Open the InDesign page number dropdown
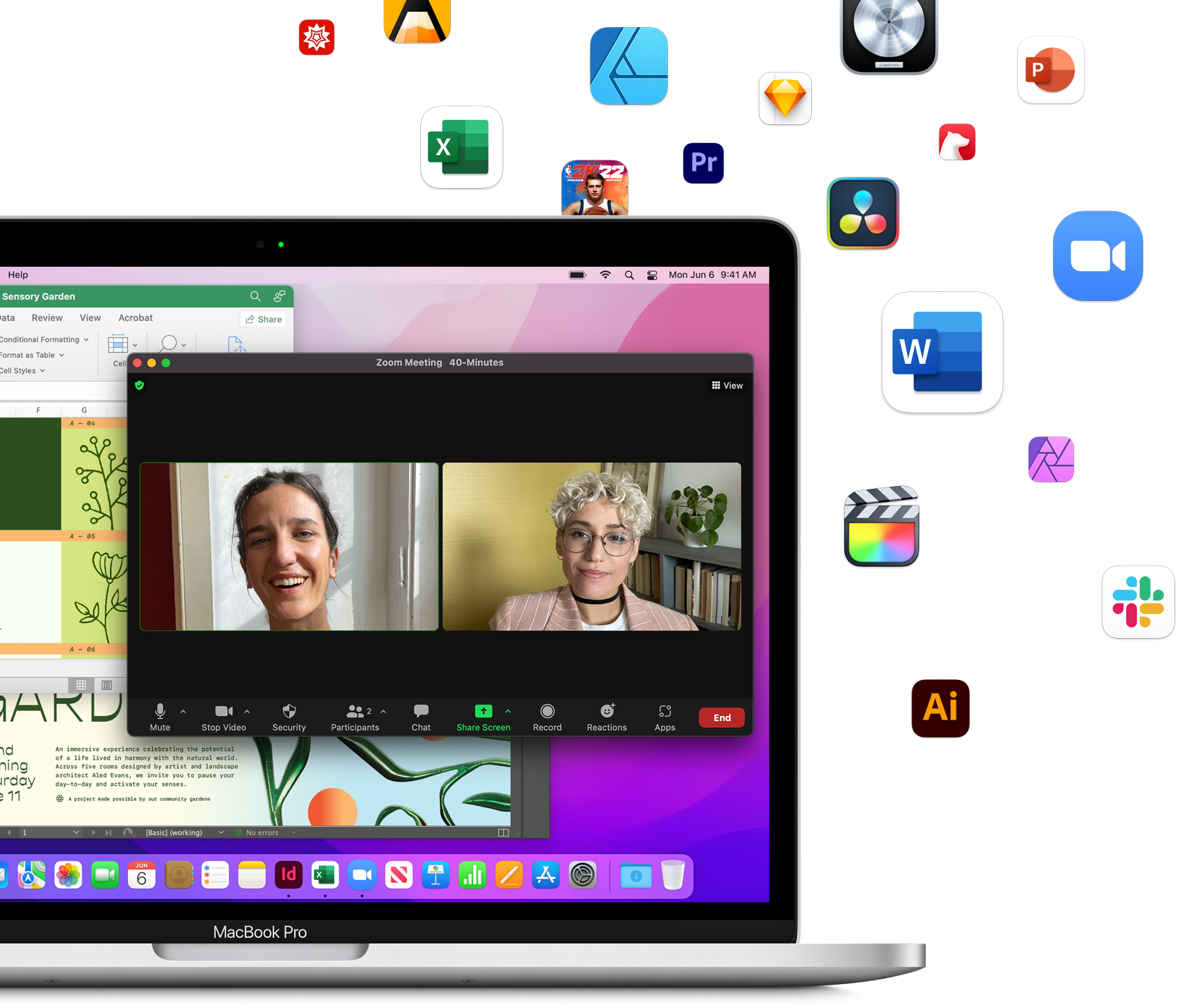 [x=76, y=832]
